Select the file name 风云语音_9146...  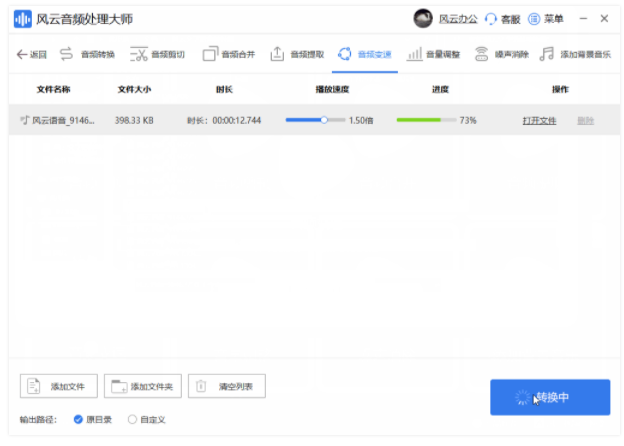(63, 120)
